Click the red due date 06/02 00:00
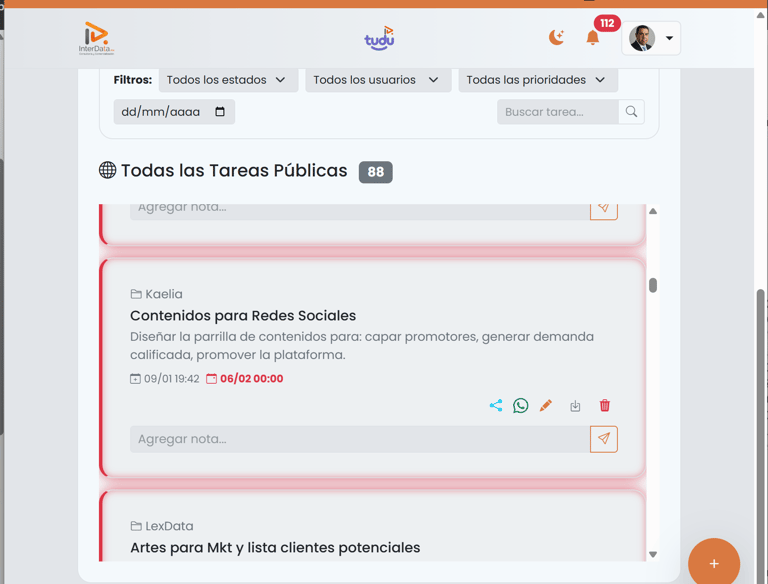Screen dimensions: 768x584 click(245, 379)
